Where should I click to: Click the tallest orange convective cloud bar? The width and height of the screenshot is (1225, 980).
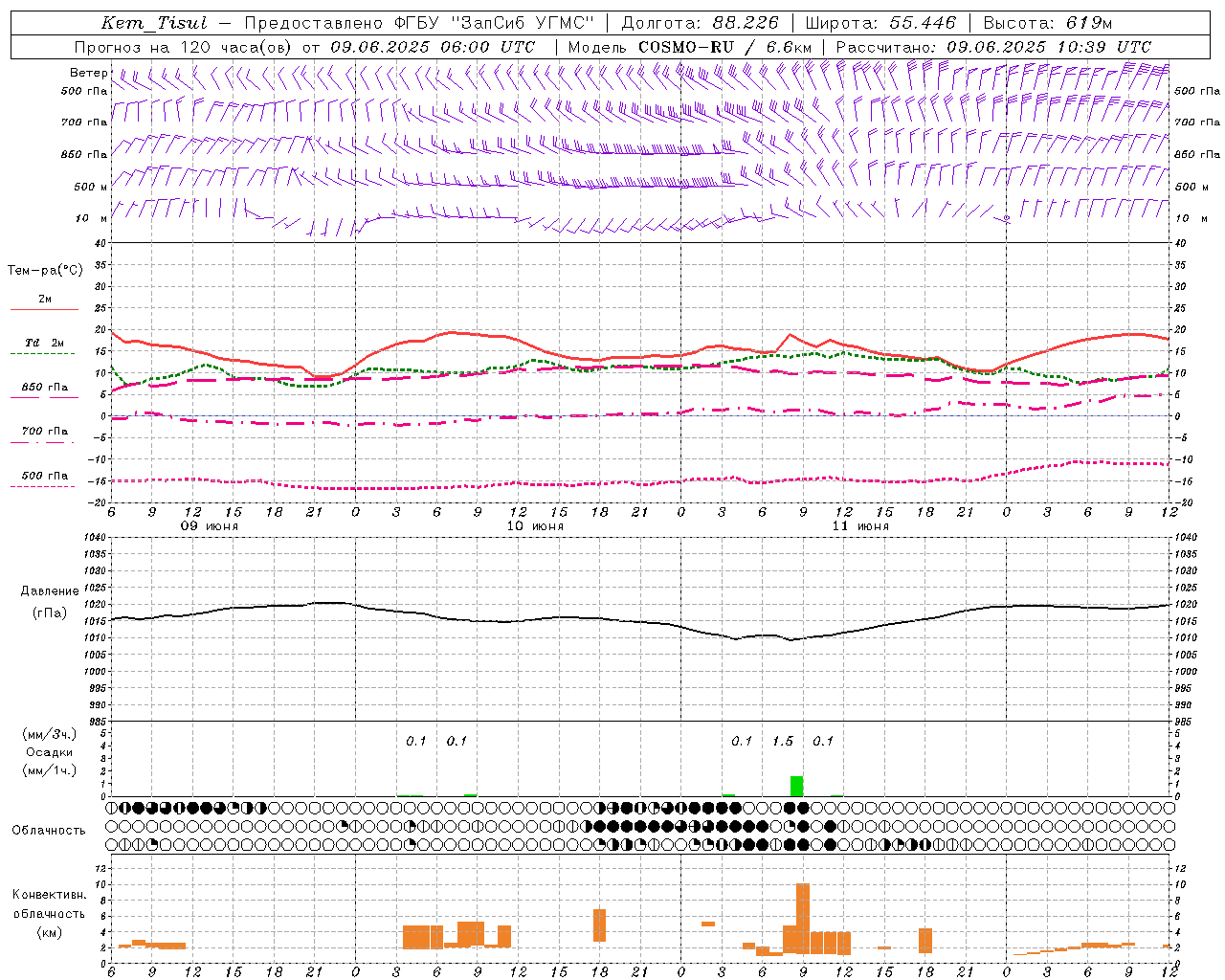click(803, 919)
